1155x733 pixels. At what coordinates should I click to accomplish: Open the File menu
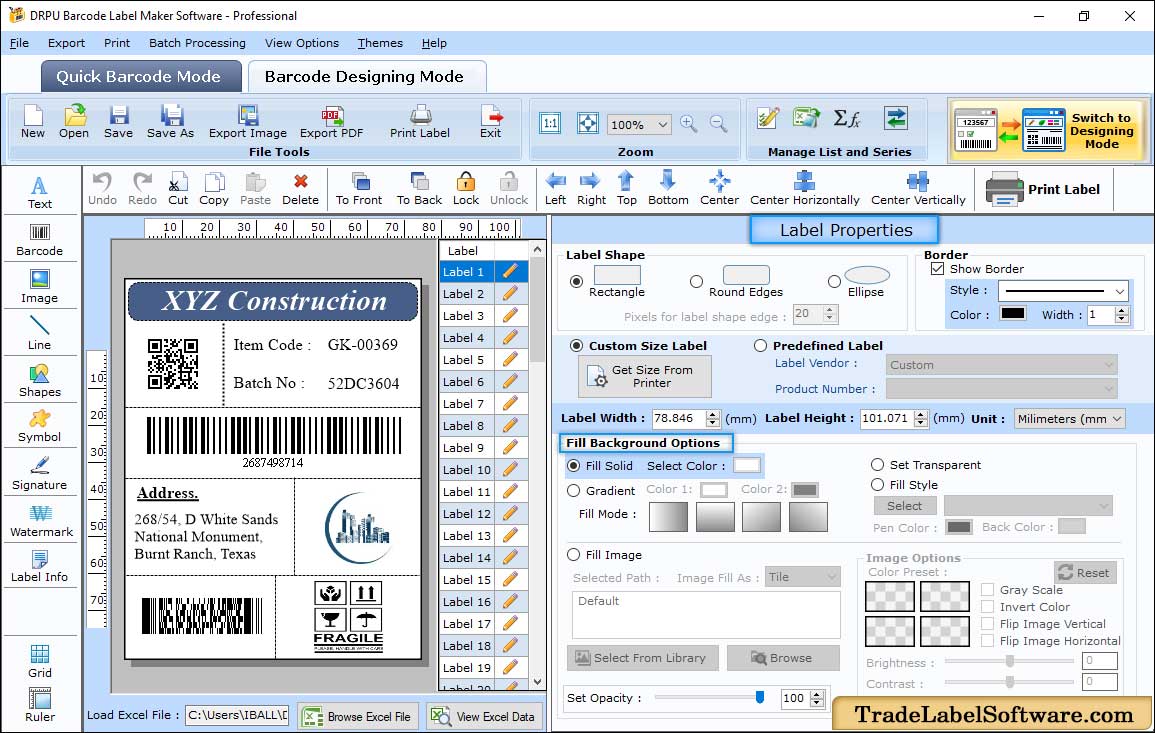point(19,43)
